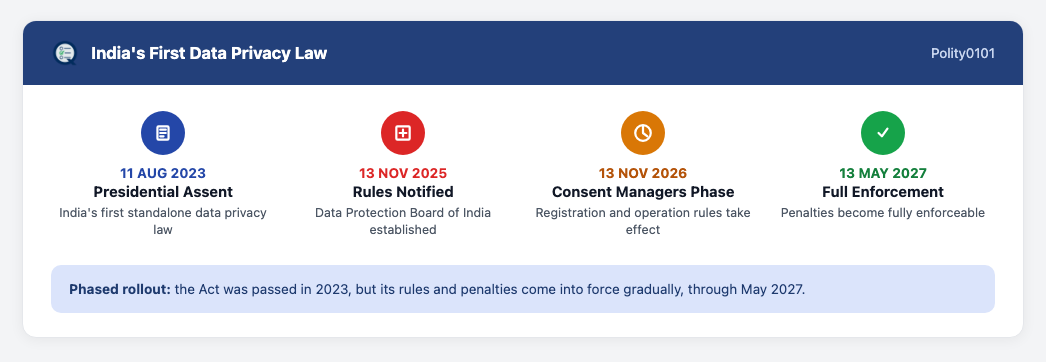Screen dimensions: 1046x362
Task: Click 'India's first standalone data privacy law' description
Action: coord(163,221)
